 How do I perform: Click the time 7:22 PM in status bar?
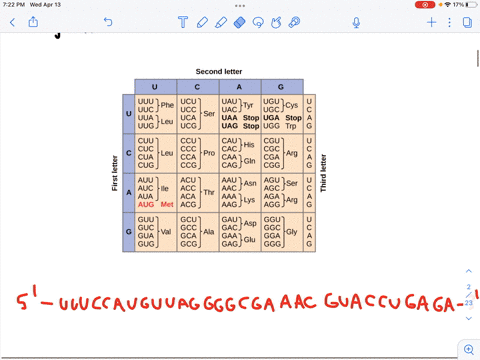14,5
